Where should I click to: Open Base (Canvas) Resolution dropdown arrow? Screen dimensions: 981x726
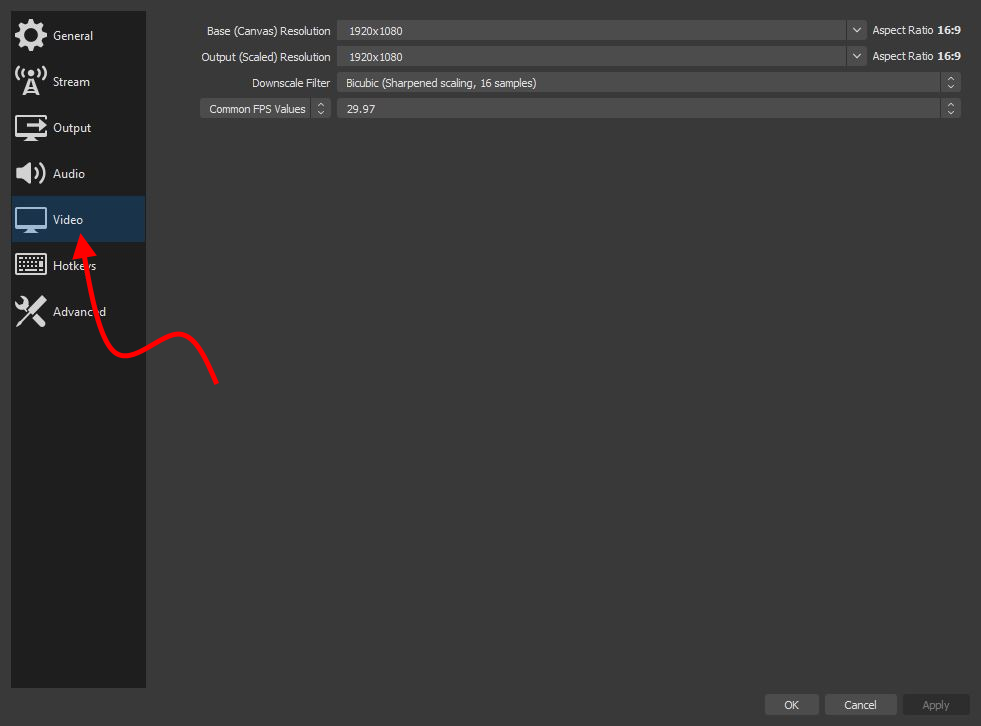point(856,30)
